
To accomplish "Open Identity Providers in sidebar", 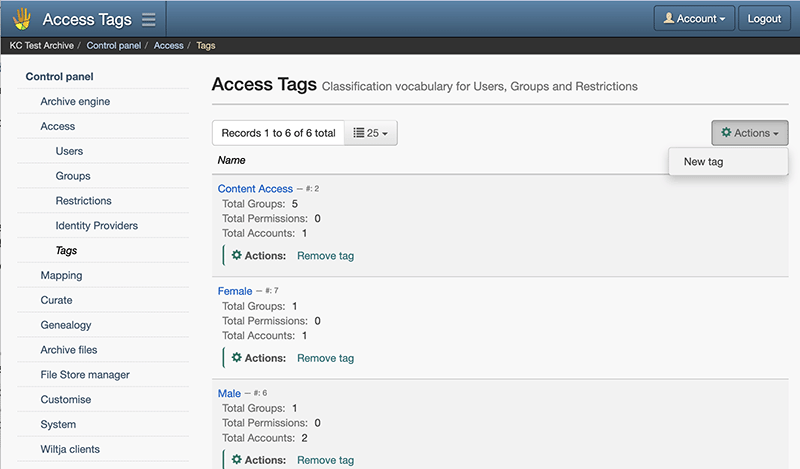I will click(96, 226).
